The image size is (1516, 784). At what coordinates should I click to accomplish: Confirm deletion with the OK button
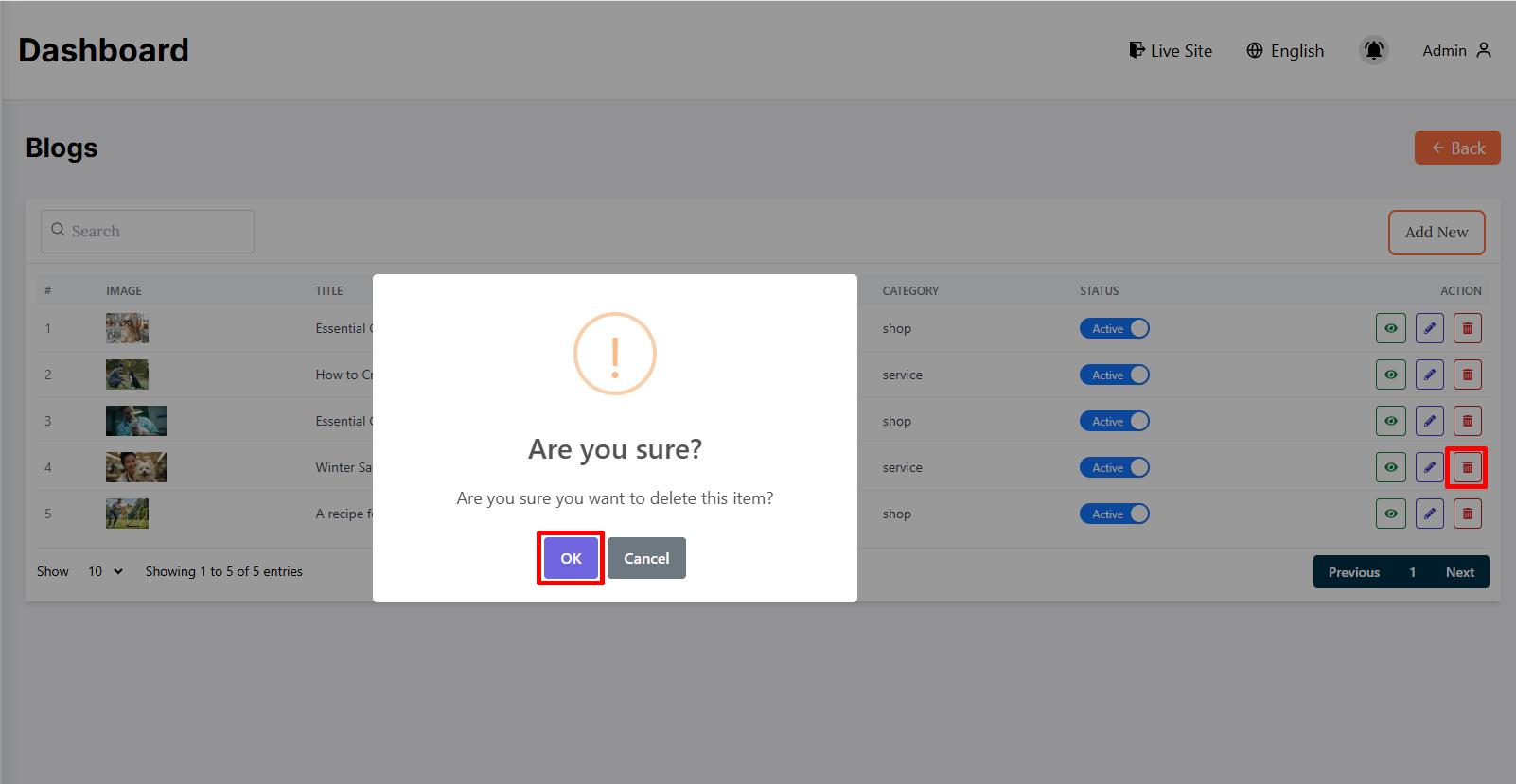(x=571, y=558)
